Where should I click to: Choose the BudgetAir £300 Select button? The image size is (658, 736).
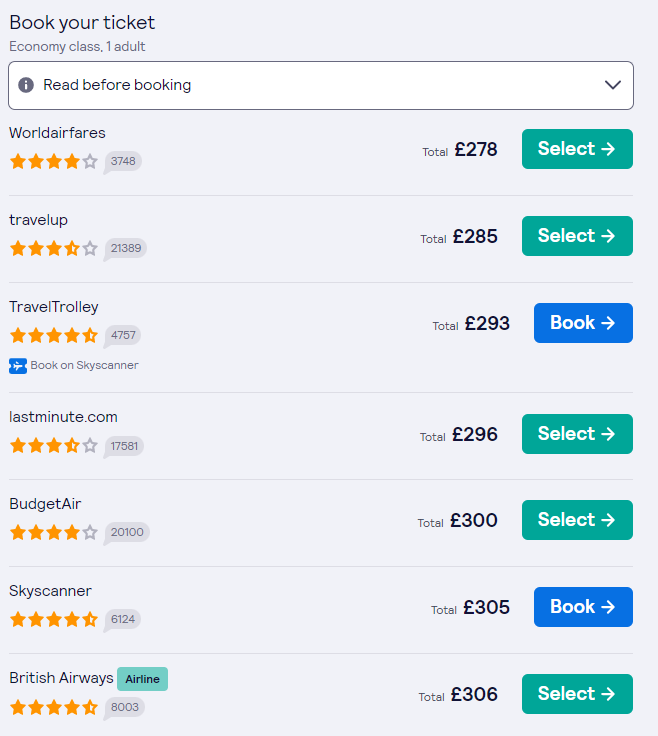[x=577, y=520]
